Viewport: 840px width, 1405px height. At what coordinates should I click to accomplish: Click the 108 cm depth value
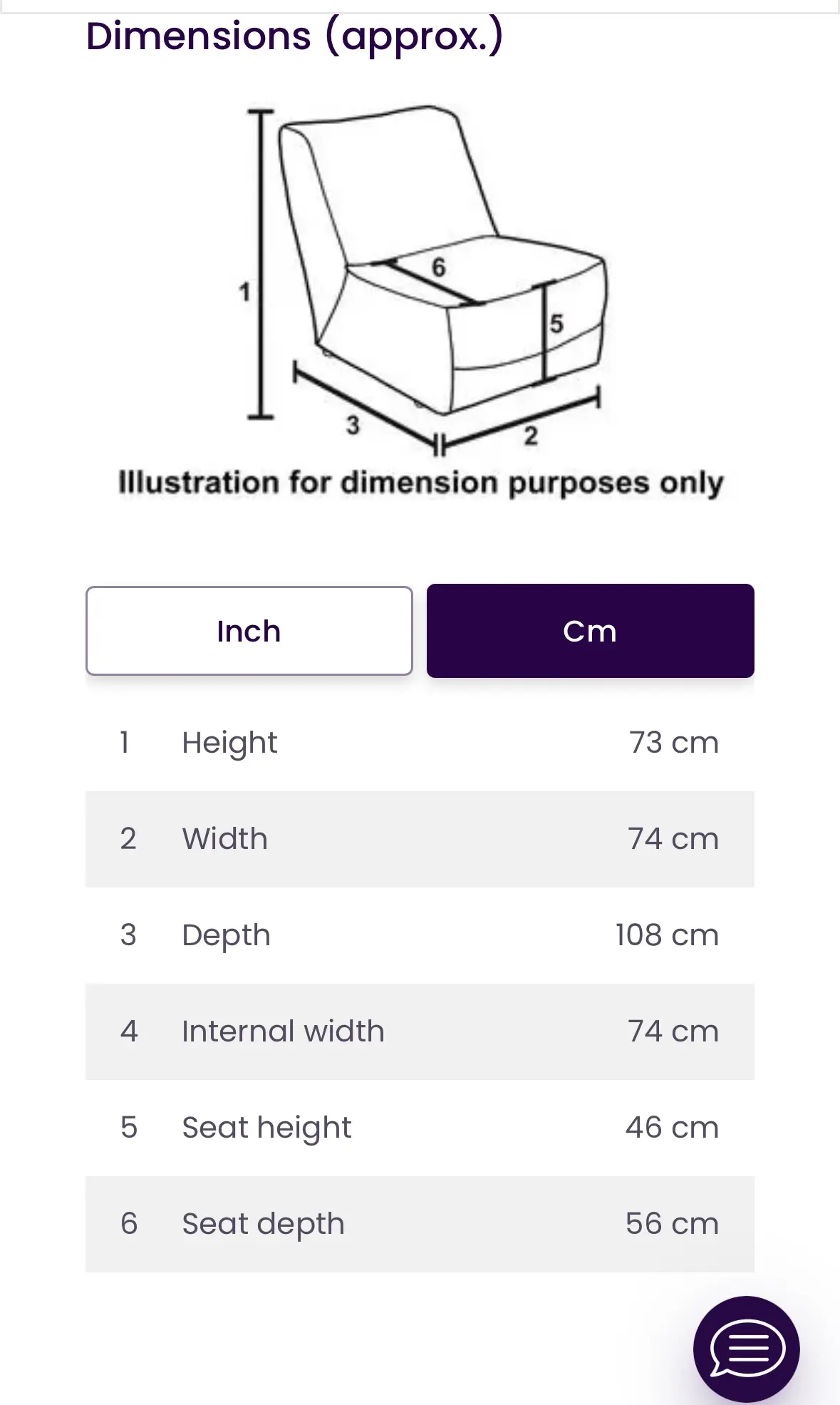[x=667, y=935]
